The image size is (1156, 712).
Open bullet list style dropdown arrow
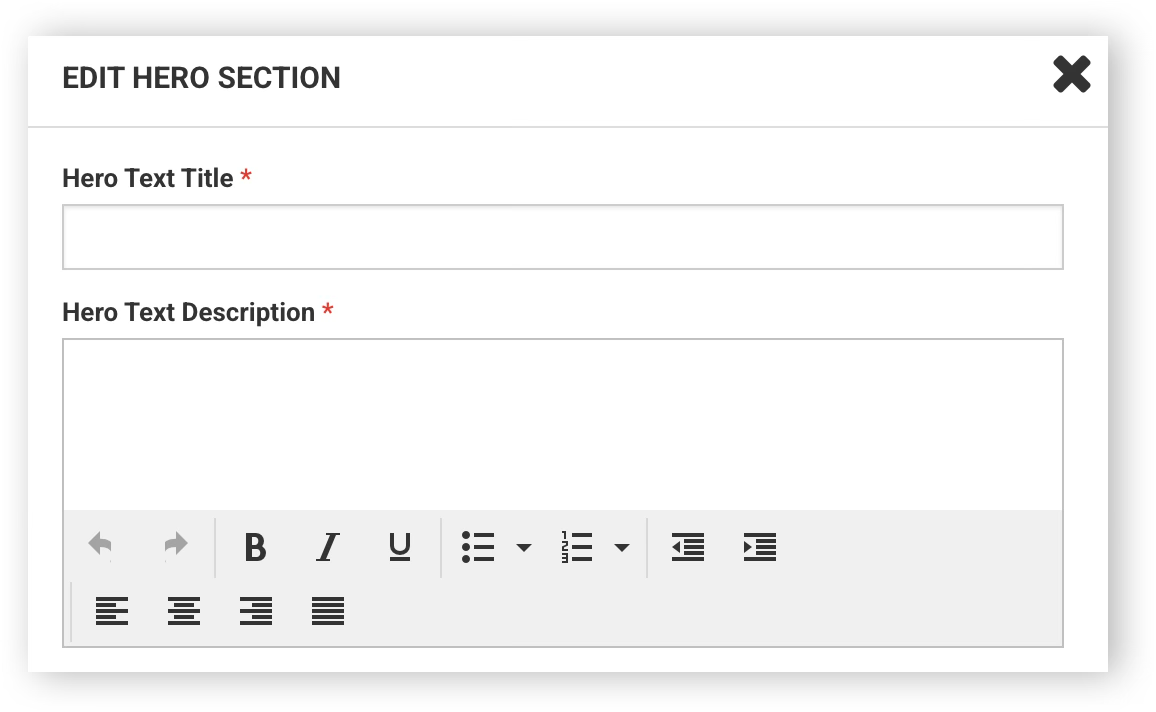[523, 548]
